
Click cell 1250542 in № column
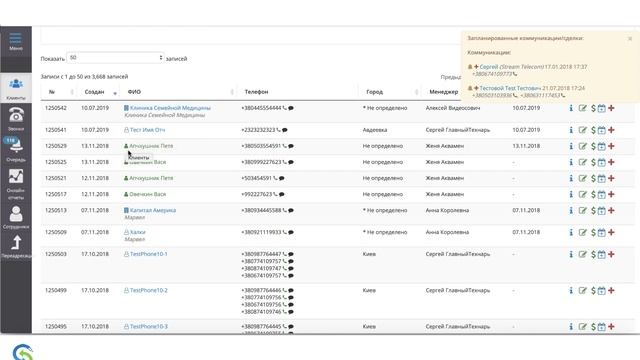[56, 108]
